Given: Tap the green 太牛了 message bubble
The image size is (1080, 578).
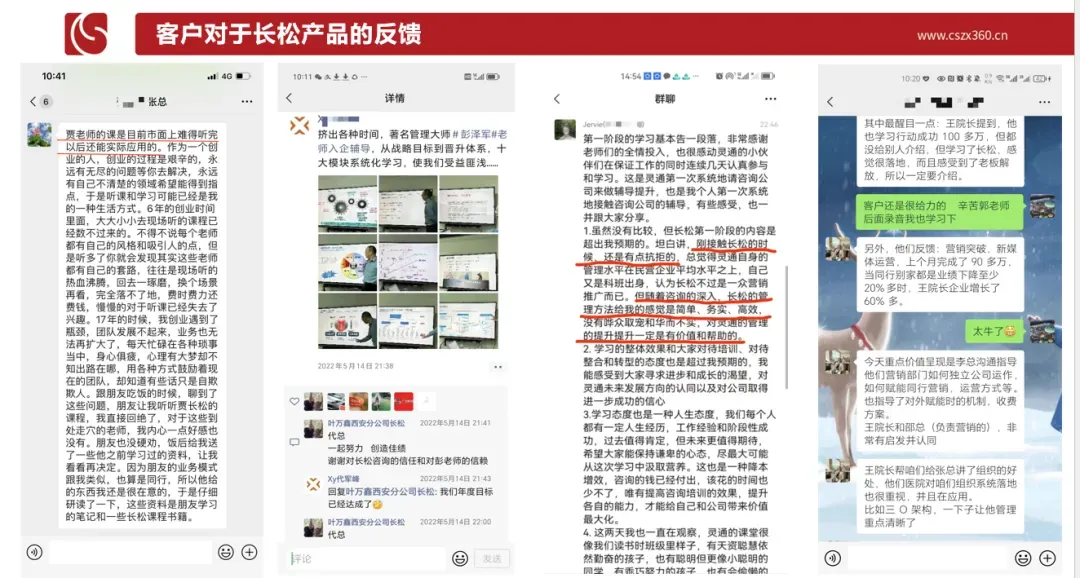Looking at the screenshot, I should click(x=994, y=331).
